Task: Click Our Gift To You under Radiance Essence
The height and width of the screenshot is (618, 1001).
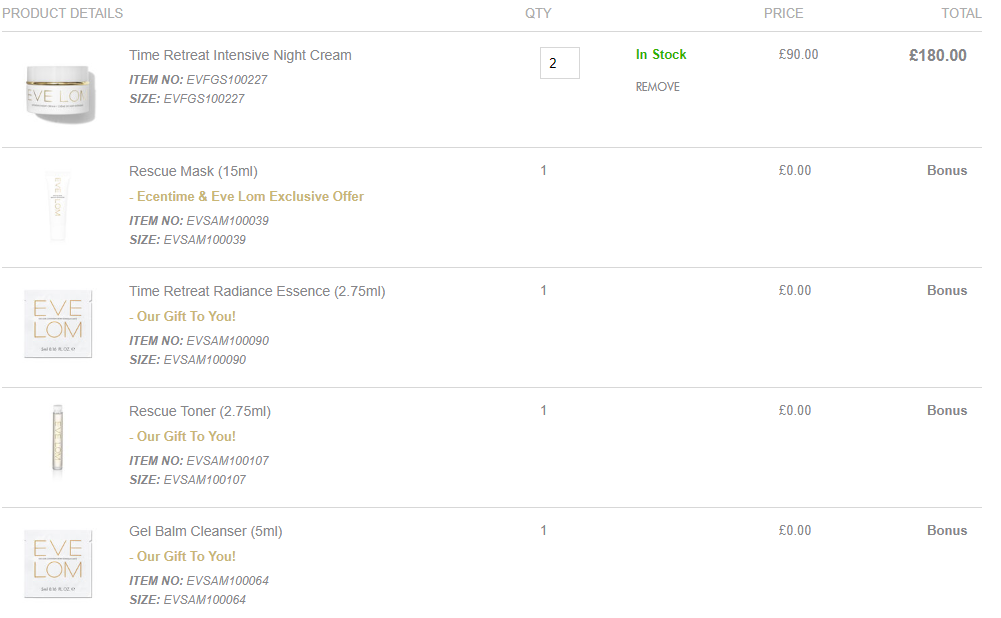Action: 183,317
